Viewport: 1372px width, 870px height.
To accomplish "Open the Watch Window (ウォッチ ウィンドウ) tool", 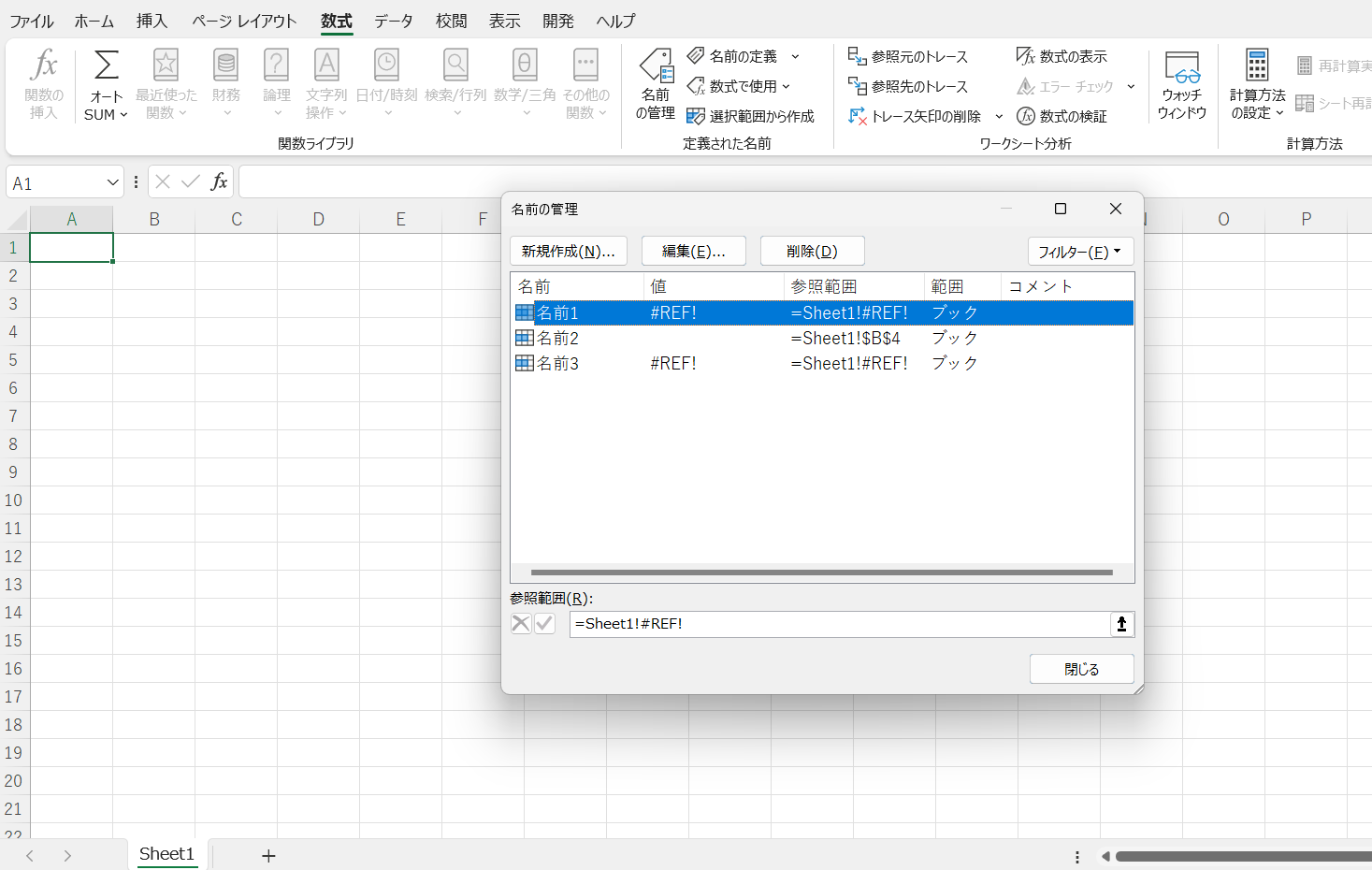I will tap(1181, 84).
